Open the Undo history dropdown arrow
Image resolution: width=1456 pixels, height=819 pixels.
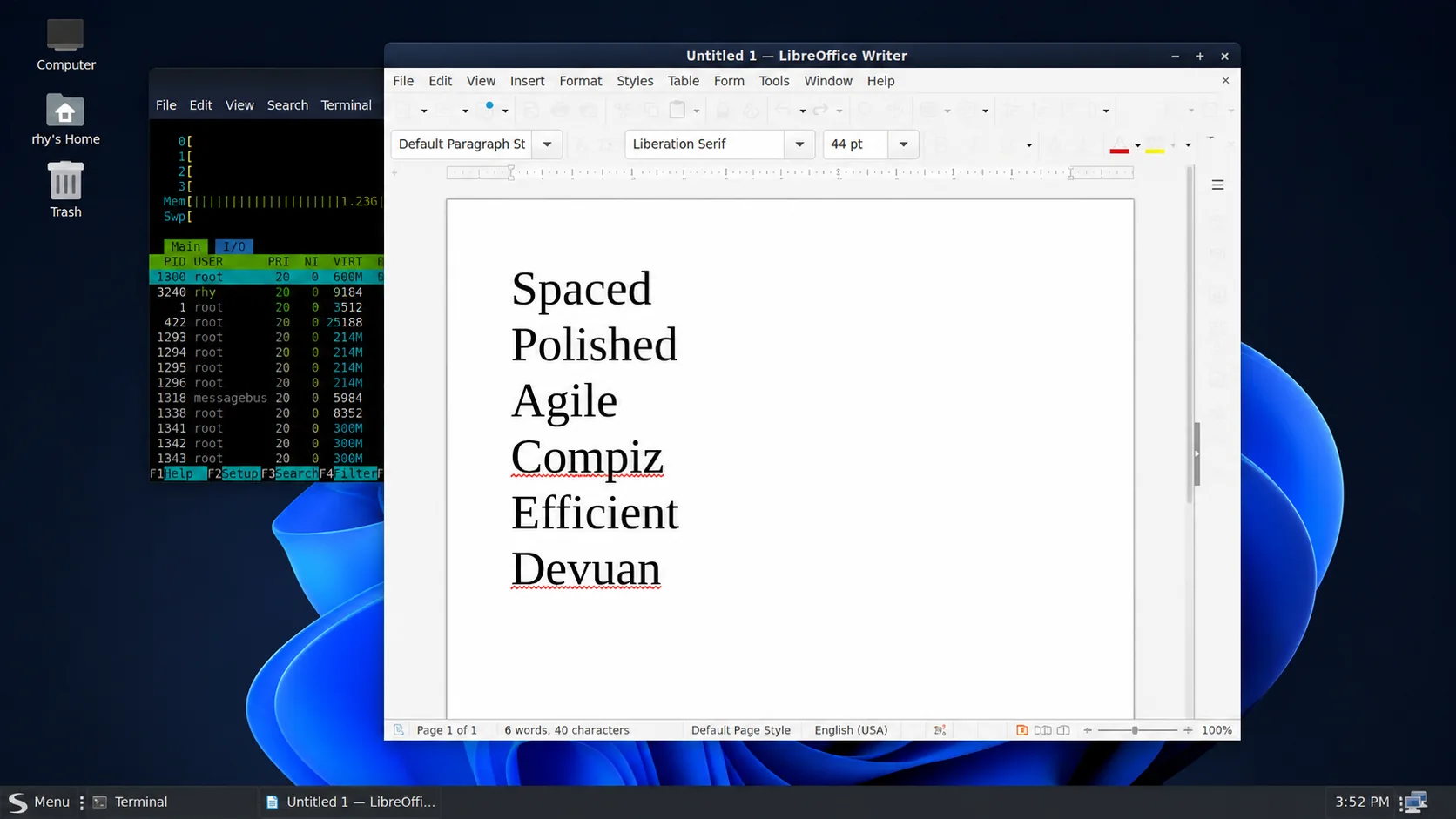pyautogui.click(x=802, y=111)
